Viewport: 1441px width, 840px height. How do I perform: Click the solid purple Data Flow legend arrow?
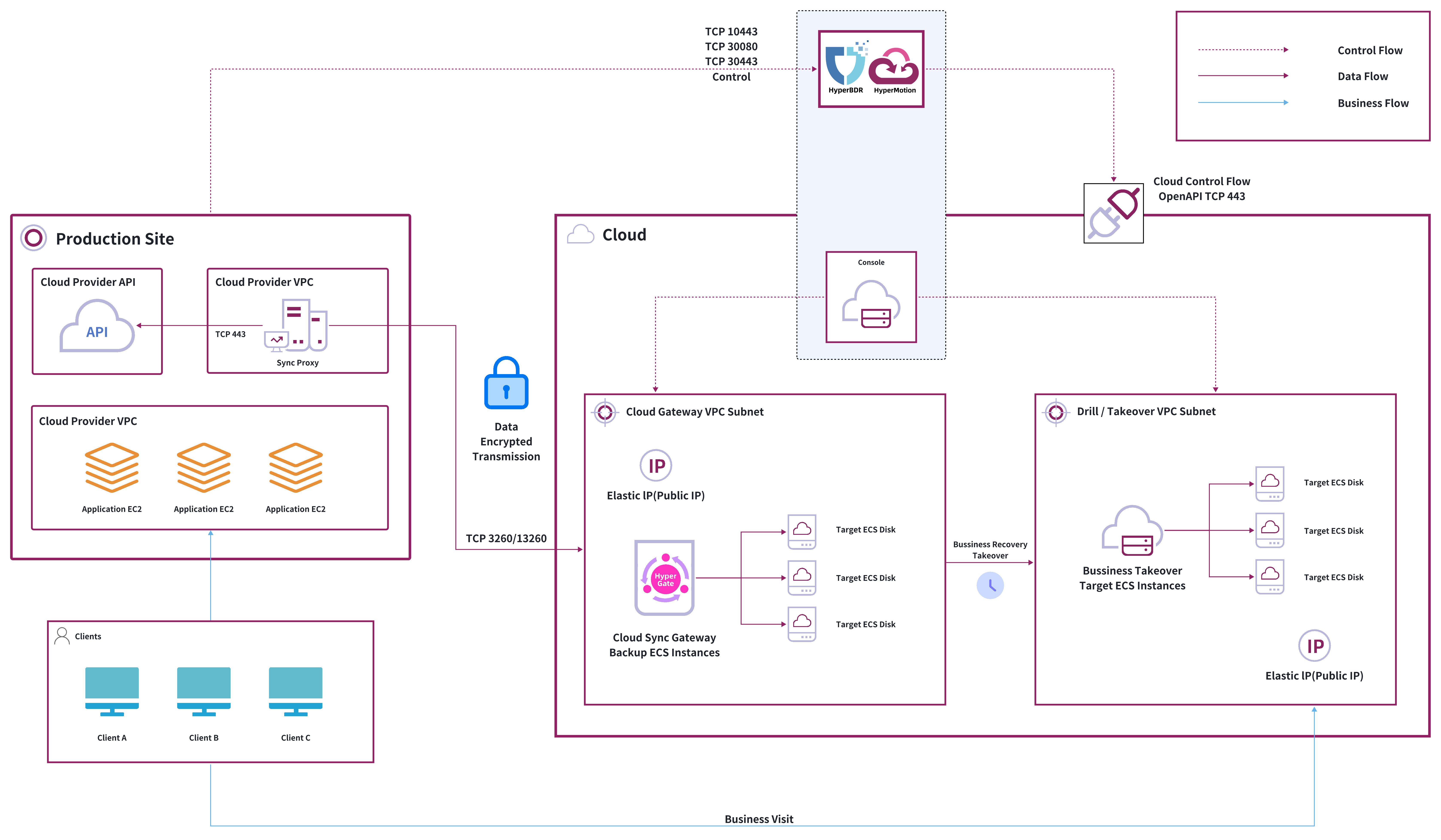tap(1243, 76)
